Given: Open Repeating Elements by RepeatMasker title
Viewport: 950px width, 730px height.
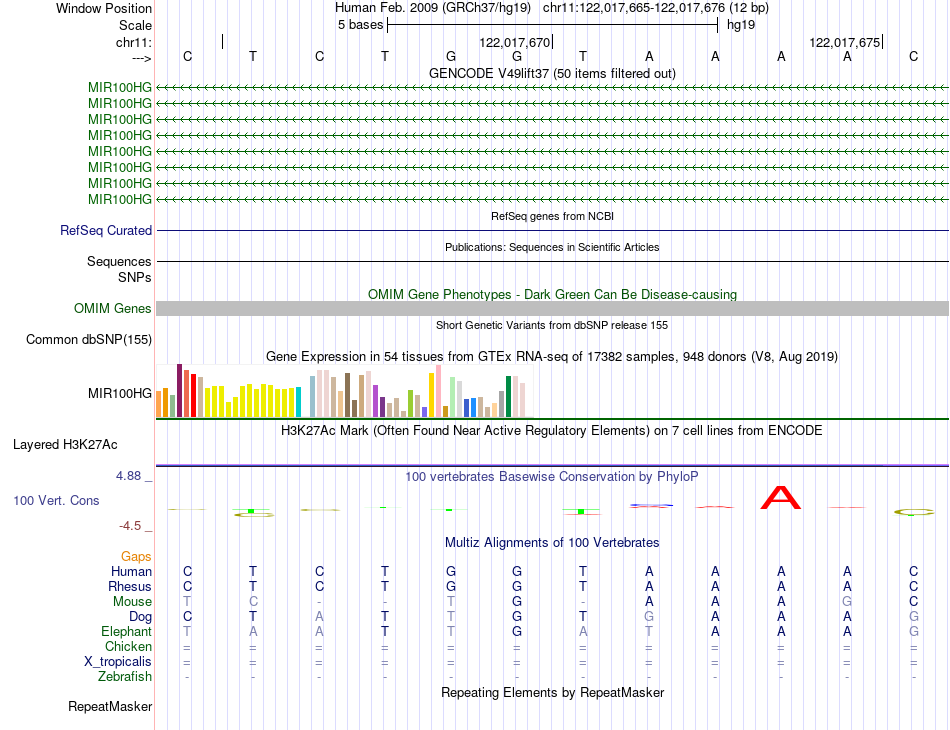Looking at the screenshot, I should click(x=552, y=692).
